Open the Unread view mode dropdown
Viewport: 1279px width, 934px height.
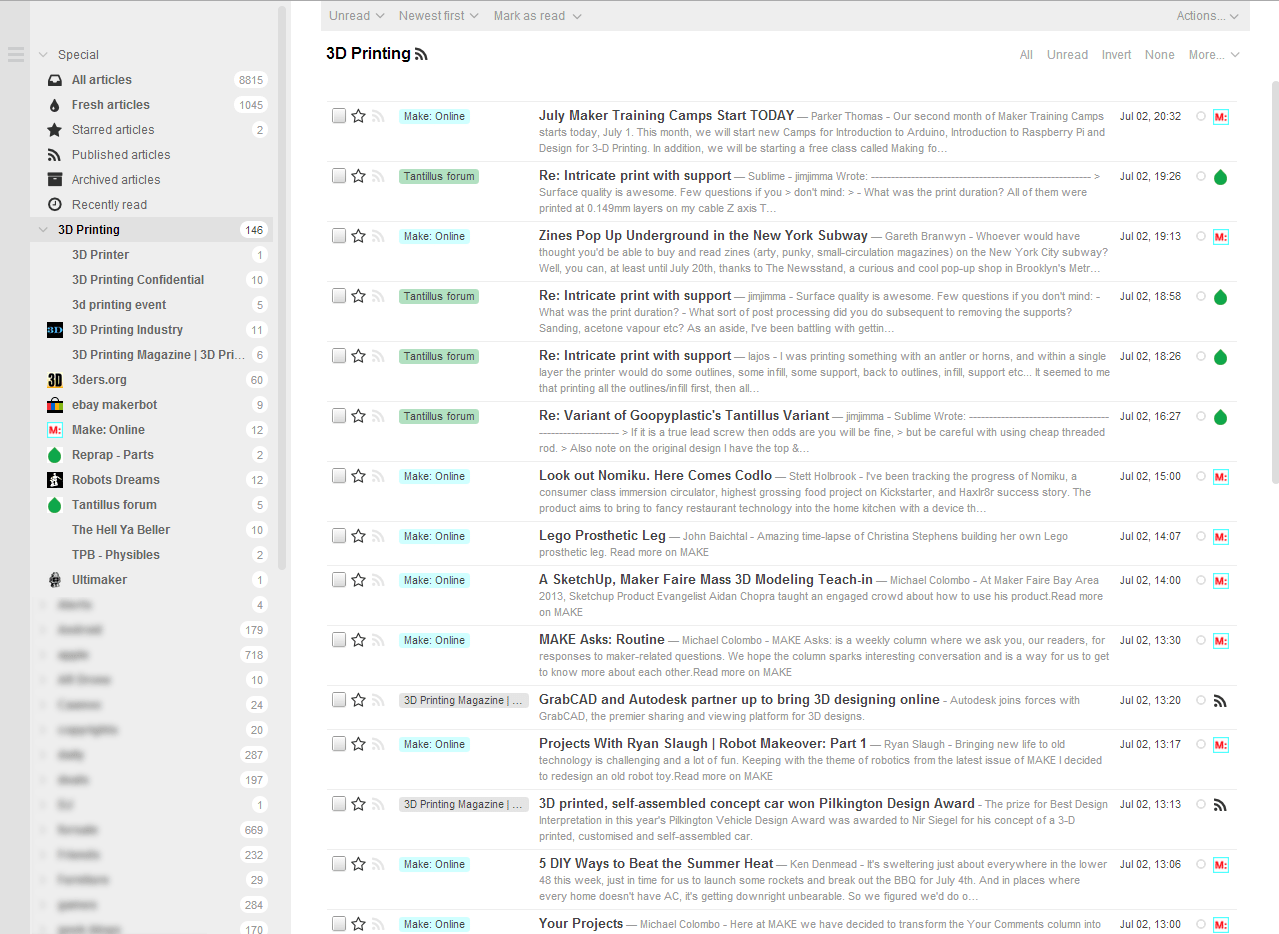tap(356, 16)
